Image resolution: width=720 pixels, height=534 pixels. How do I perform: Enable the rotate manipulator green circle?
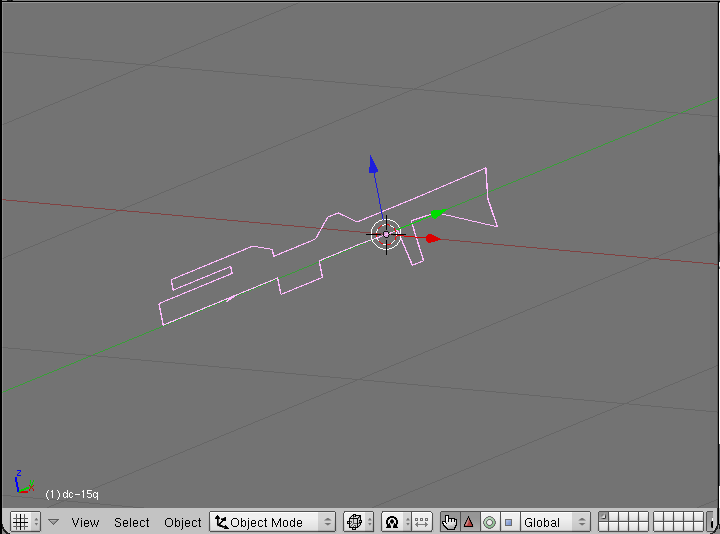(x=489, y=522)
